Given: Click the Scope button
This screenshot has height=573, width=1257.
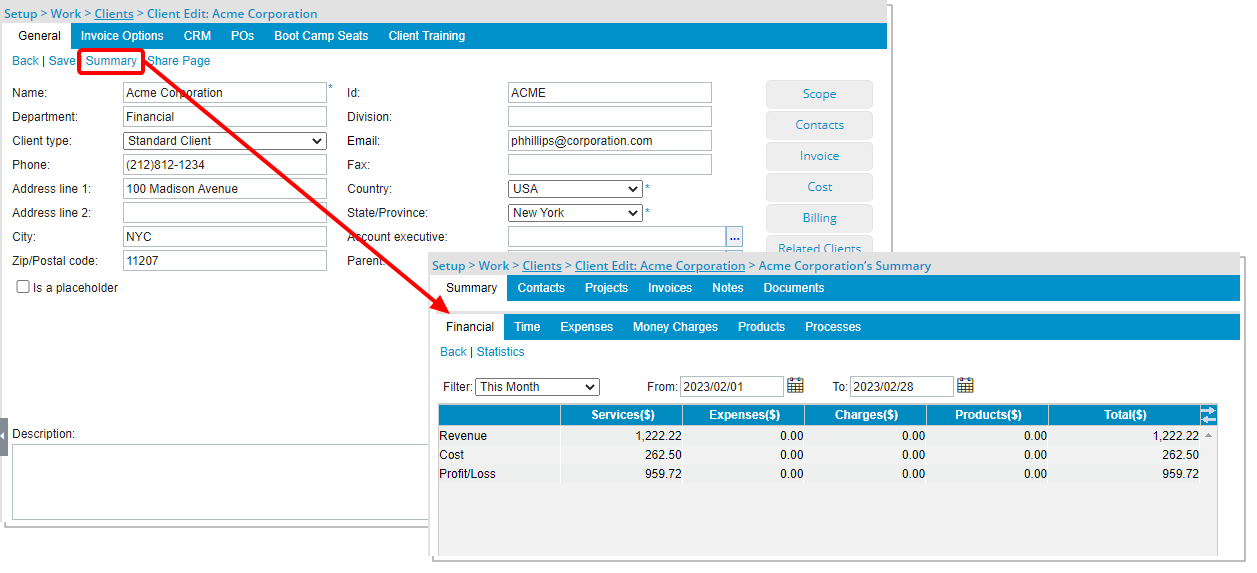Looking at the screenshot, I should (819, 94).
